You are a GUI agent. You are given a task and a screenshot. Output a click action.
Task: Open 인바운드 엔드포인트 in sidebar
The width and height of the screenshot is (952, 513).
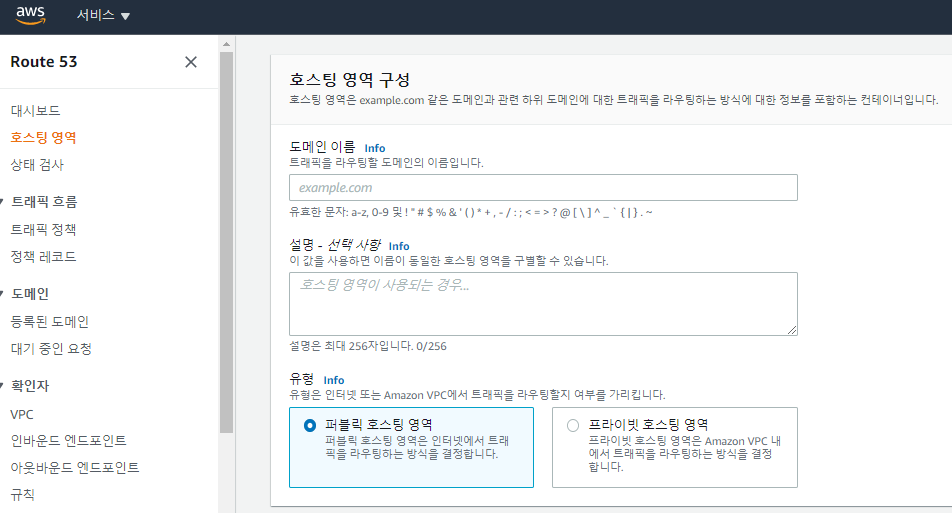click(x=68, y=441)
